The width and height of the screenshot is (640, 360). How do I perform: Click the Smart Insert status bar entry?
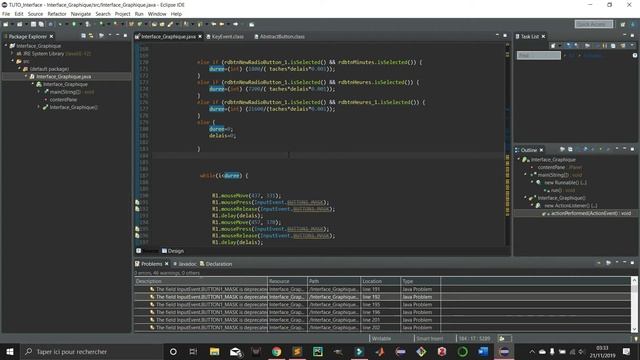click(x=430, y=338)
